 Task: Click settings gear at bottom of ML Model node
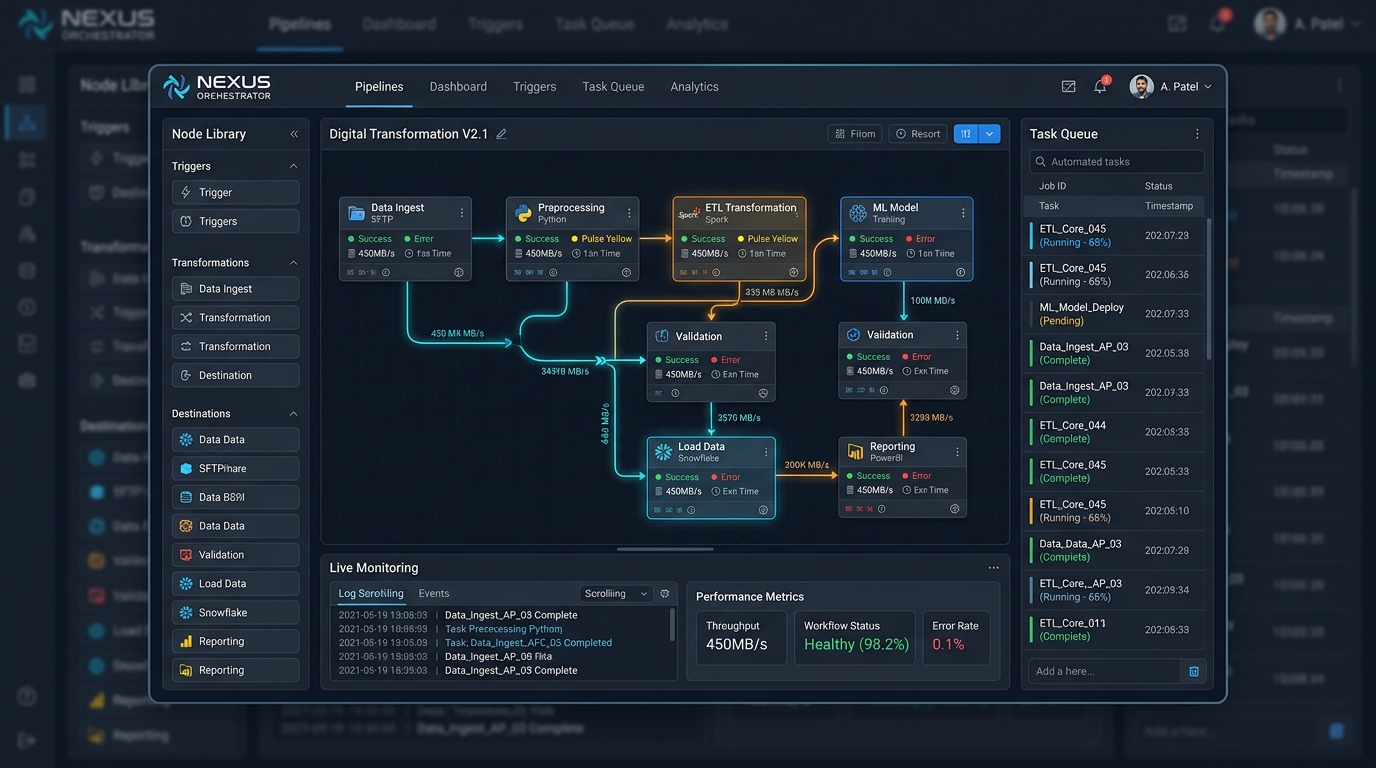961,272
